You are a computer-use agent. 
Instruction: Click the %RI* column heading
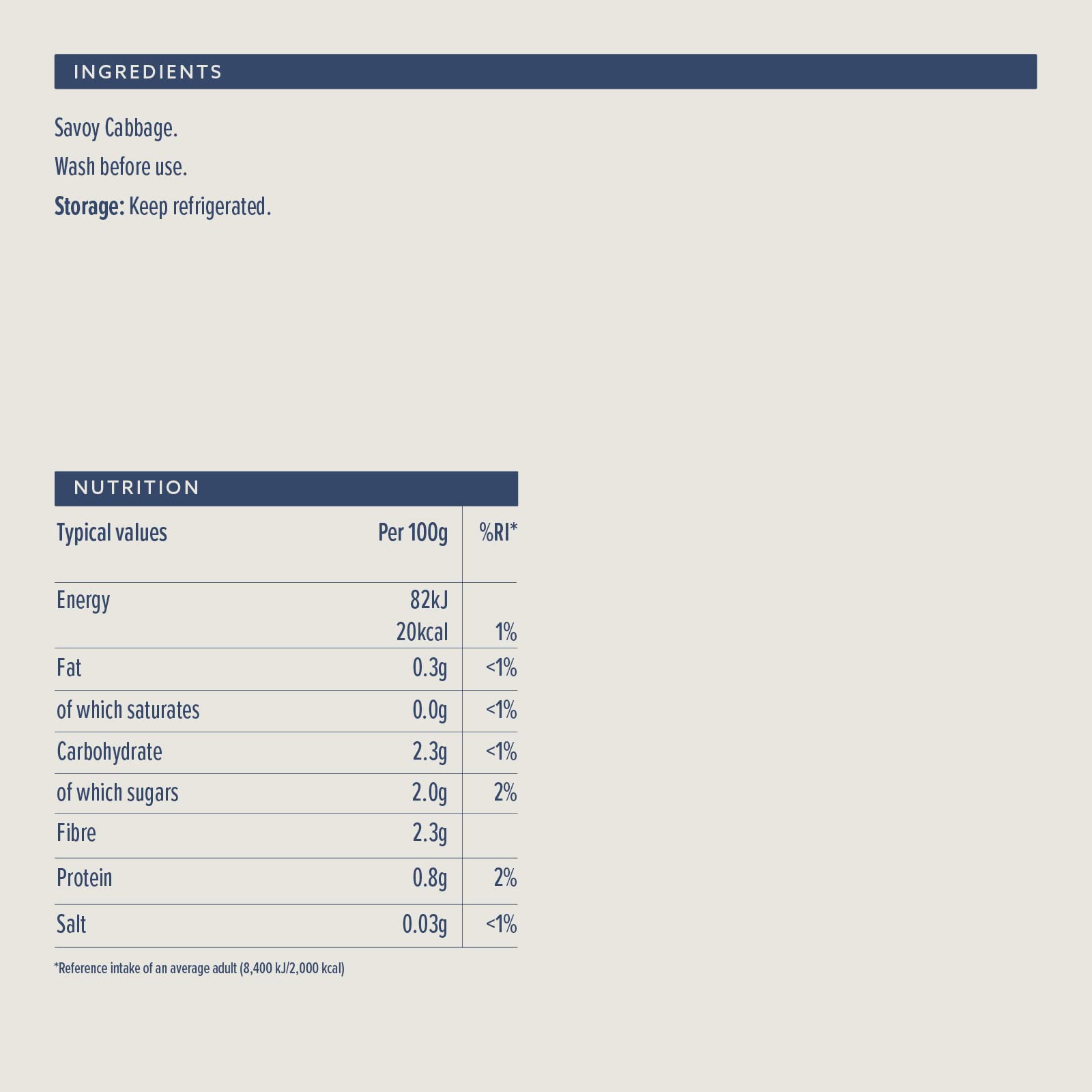pyautogui.click(x=498, y=533)
